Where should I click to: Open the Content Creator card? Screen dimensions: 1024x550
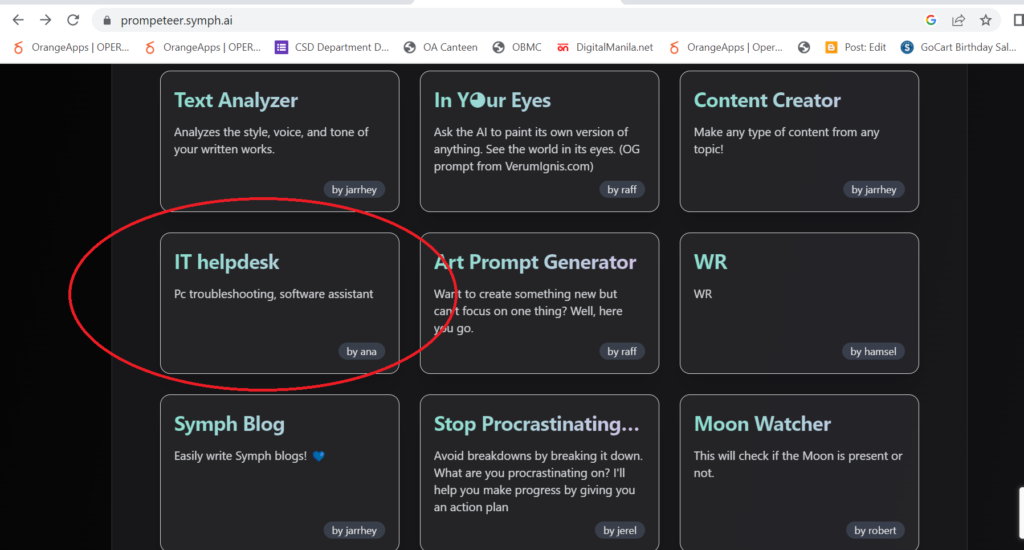(x=799, y=141)
